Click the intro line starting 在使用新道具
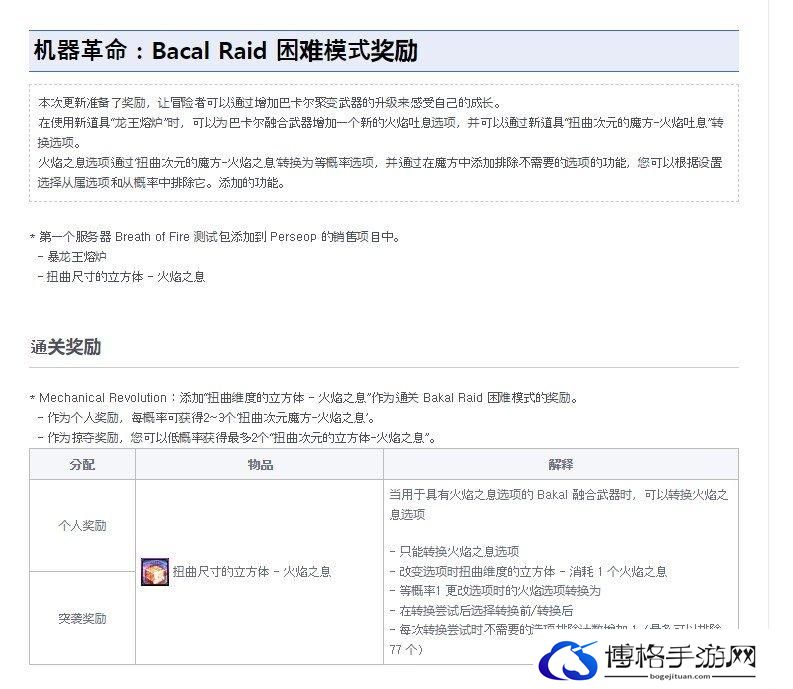The height and width of the screenshot is (689, 793). (x=381, y=133)
